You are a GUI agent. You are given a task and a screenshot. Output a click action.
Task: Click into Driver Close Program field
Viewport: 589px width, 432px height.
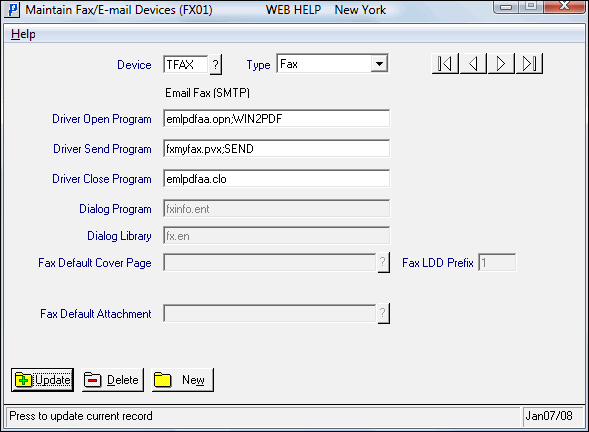276,179
